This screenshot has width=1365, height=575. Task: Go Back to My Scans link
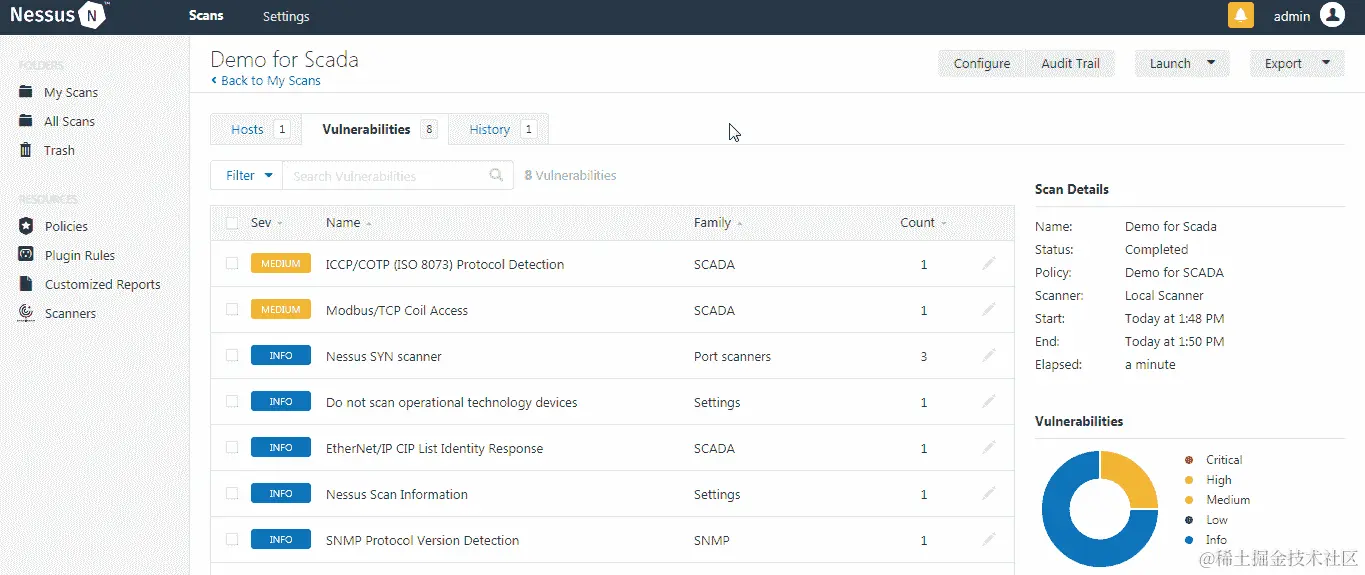[x=266, y=81]
